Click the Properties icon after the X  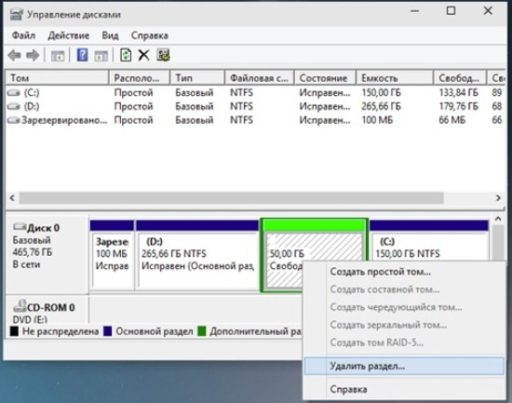point(163,55)
